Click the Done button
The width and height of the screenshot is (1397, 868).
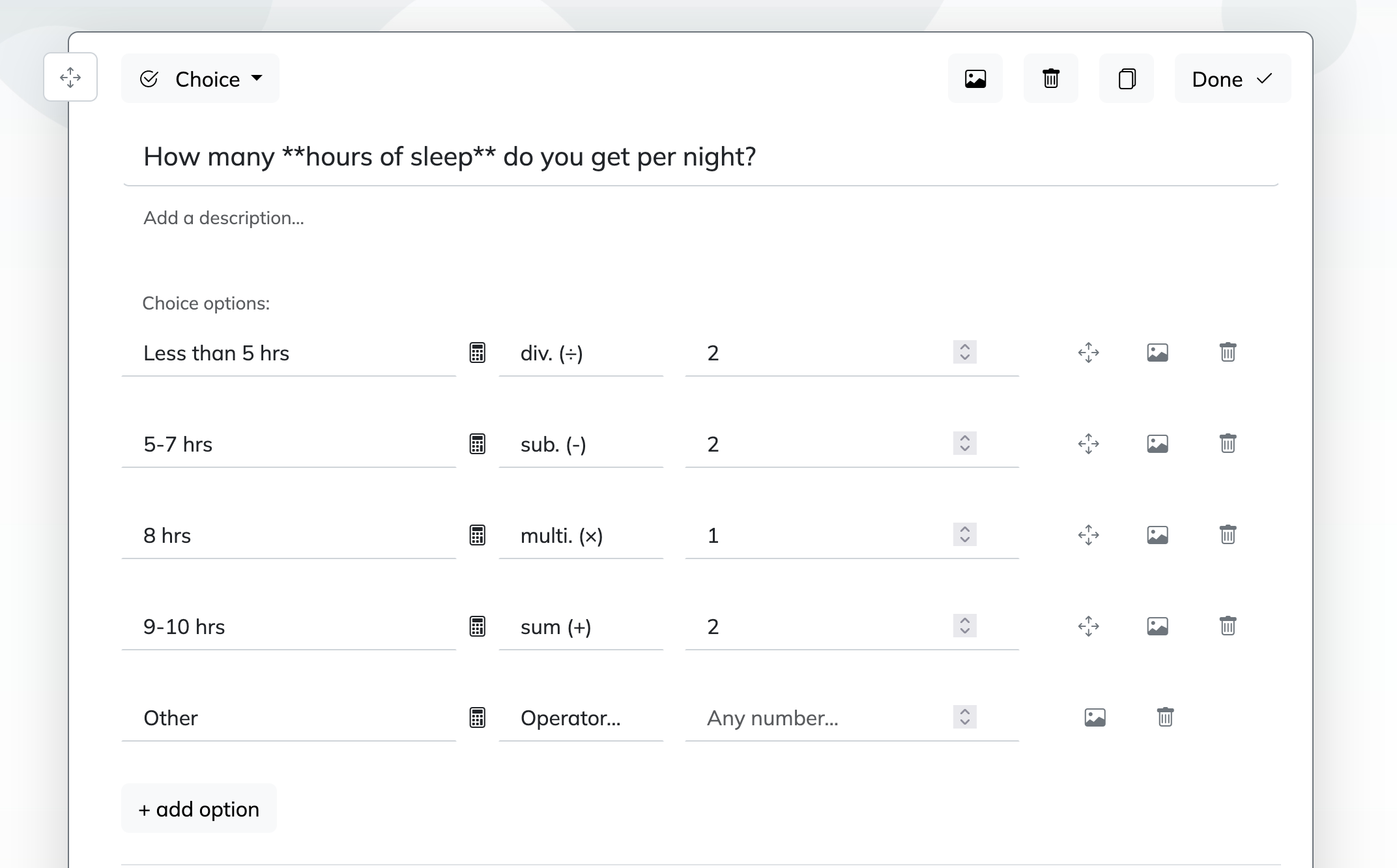coord(1232,79)
